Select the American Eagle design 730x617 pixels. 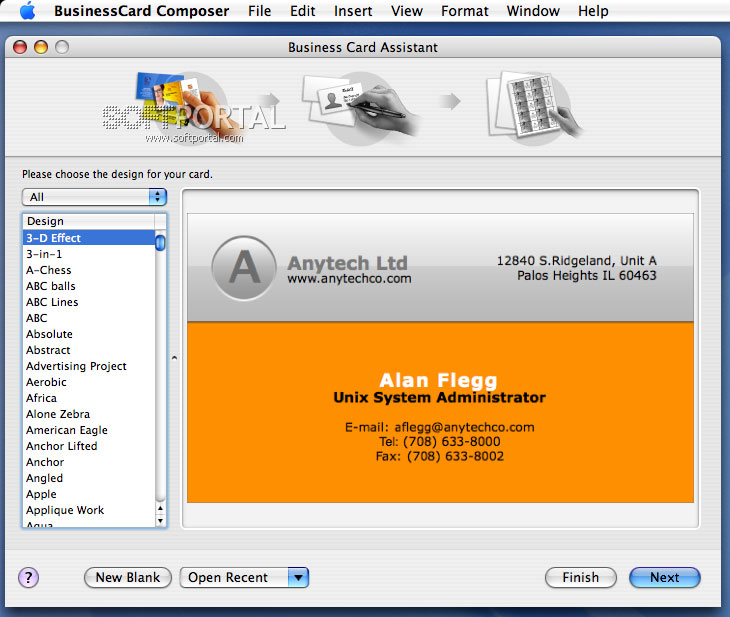(89, 430)
